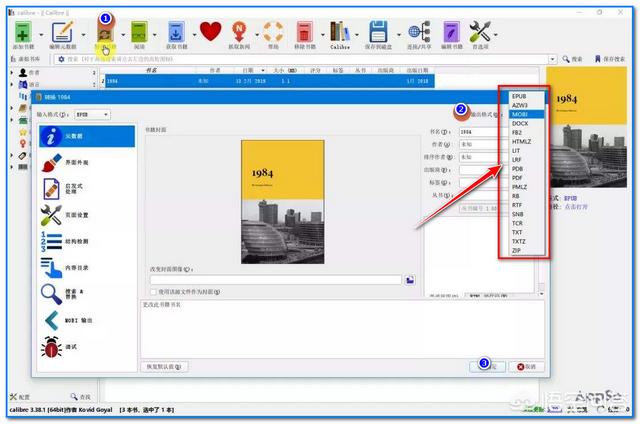
Task: Open the Save to disk dropdown arrow
Action: [399, 35]
